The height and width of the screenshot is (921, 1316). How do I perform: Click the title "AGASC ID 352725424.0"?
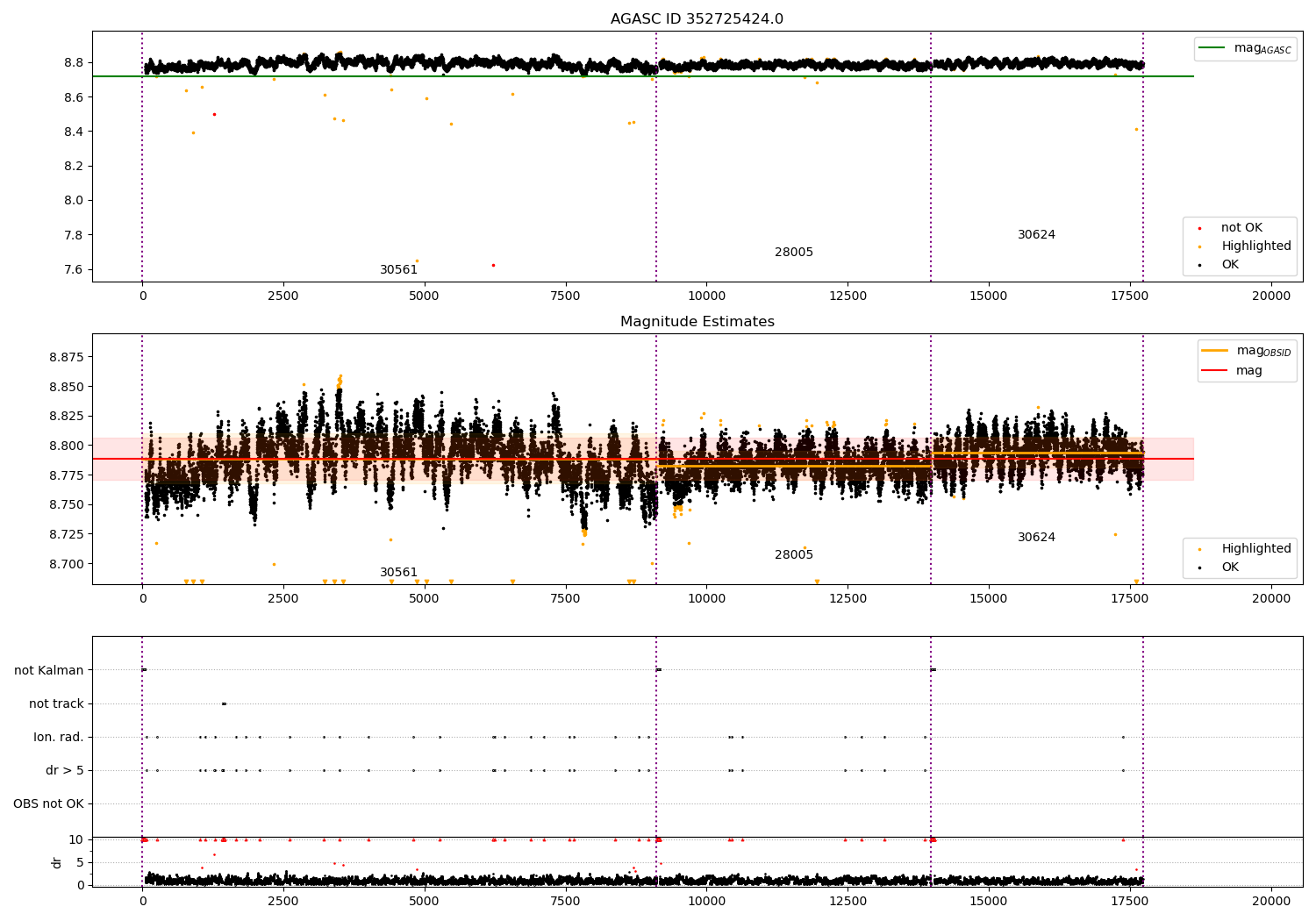[697, 19]
